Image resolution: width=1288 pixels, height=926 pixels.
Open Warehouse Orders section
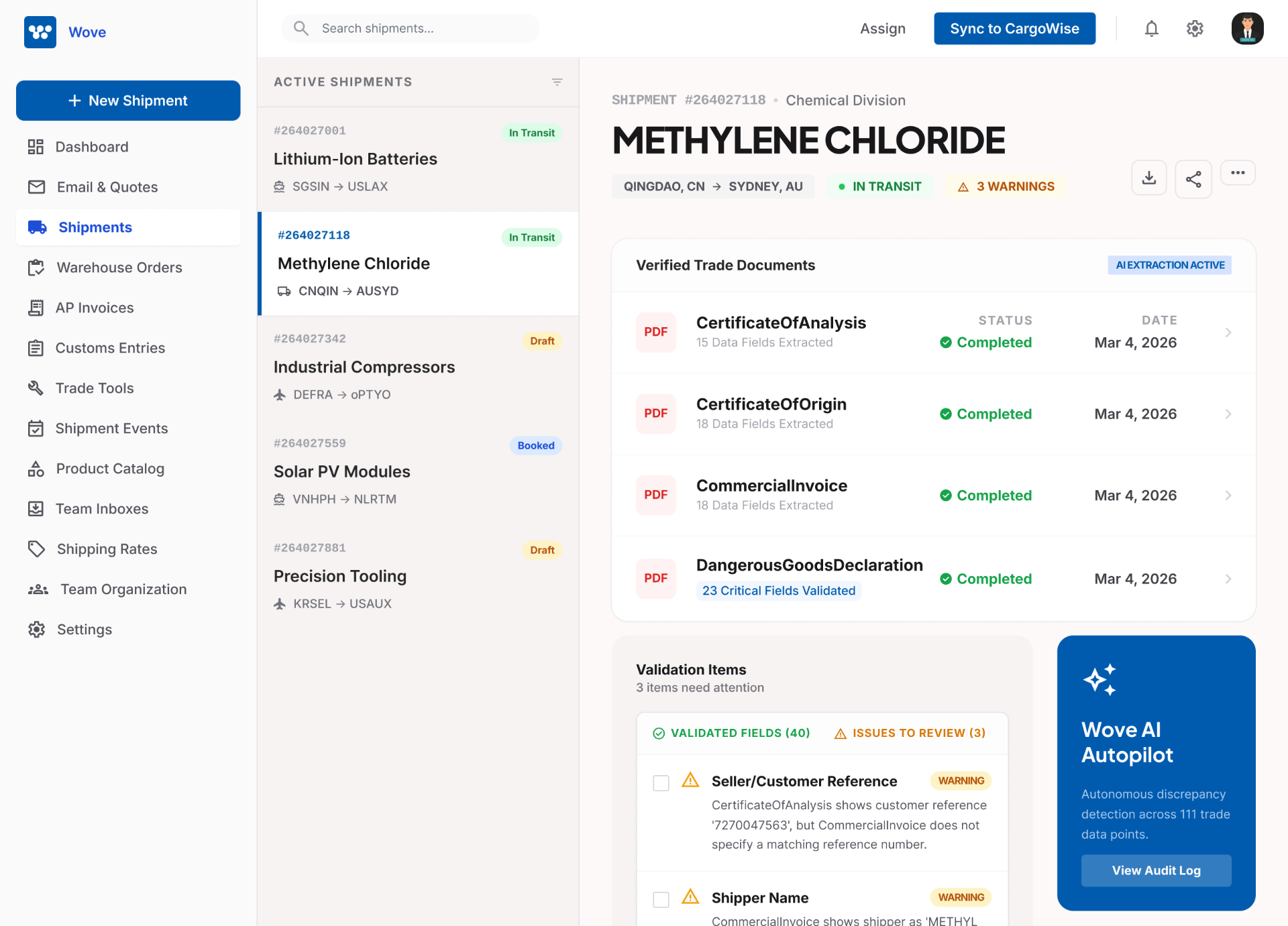(x=119, y=268)
